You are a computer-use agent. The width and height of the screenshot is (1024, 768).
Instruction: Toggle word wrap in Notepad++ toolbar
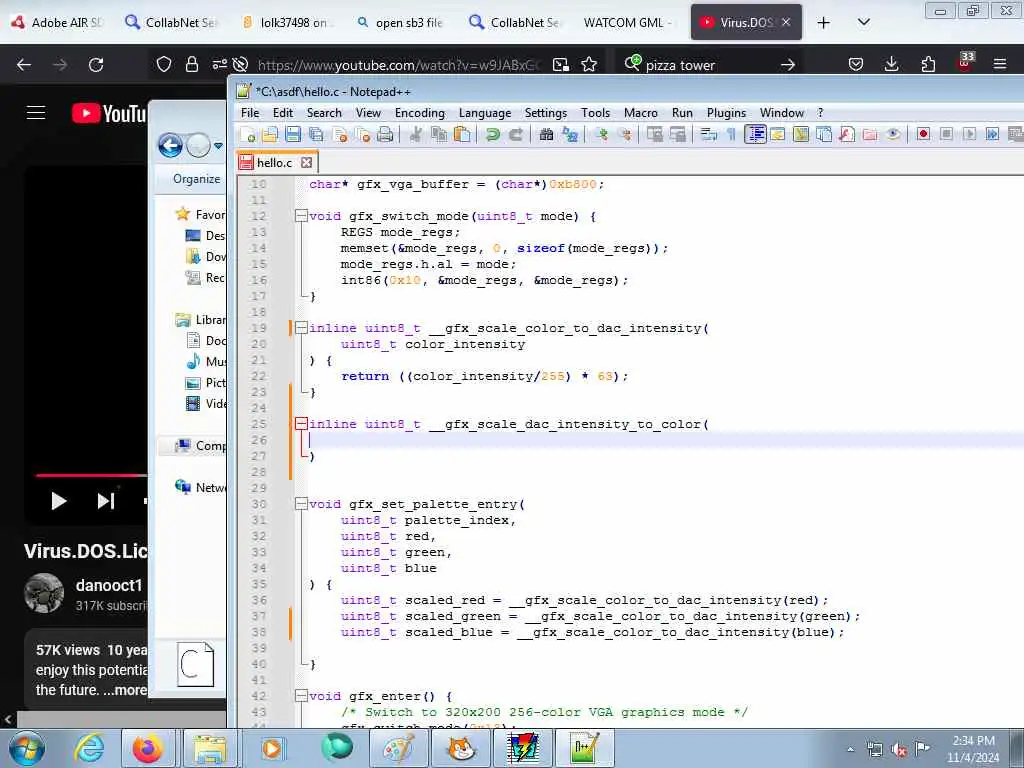709,135
